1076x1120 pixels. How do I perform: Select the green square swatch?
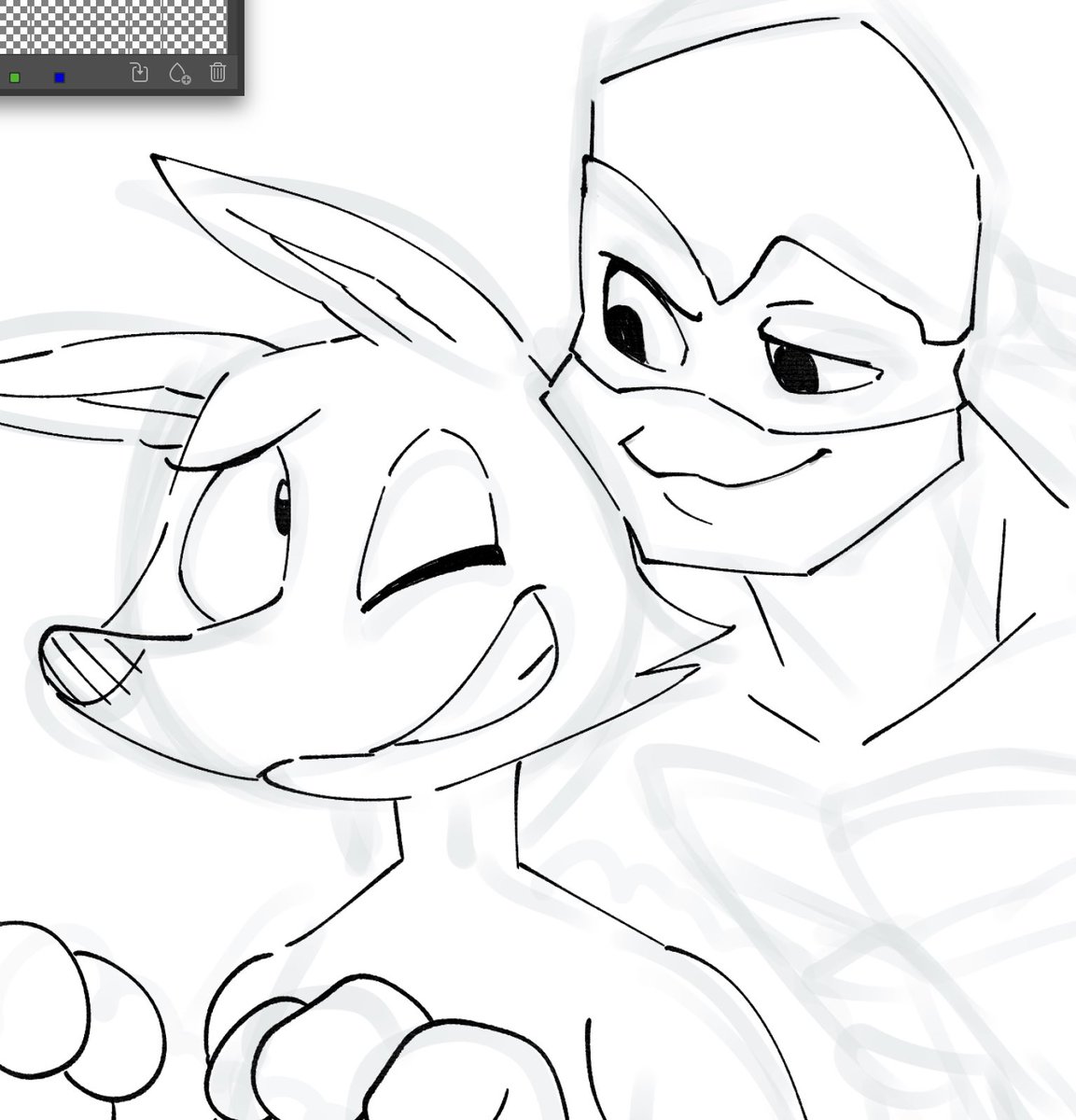[x=15, y=77]
